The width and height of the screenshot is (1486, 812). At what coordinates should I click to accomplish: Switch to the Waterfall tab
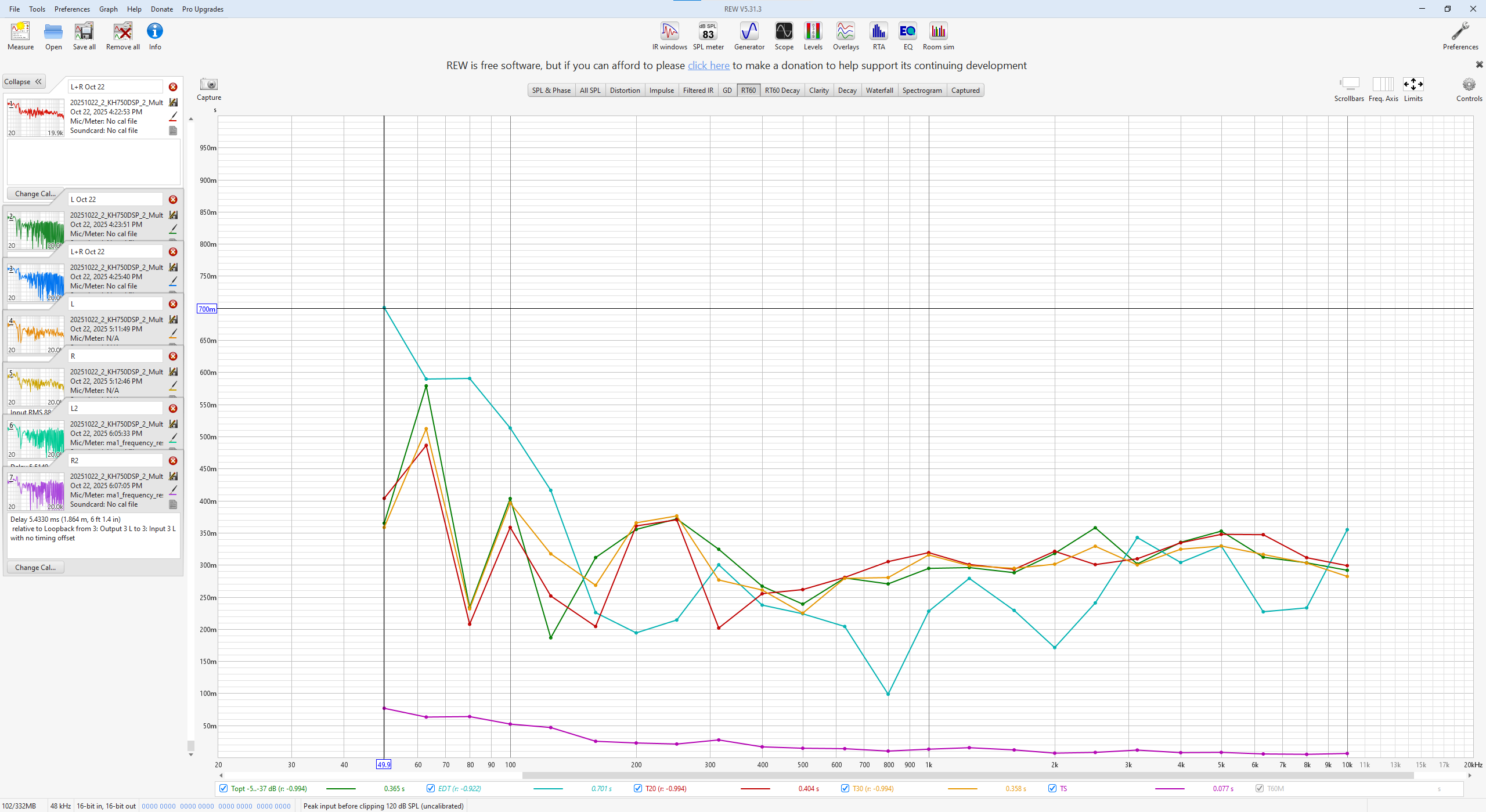(879, 91)
